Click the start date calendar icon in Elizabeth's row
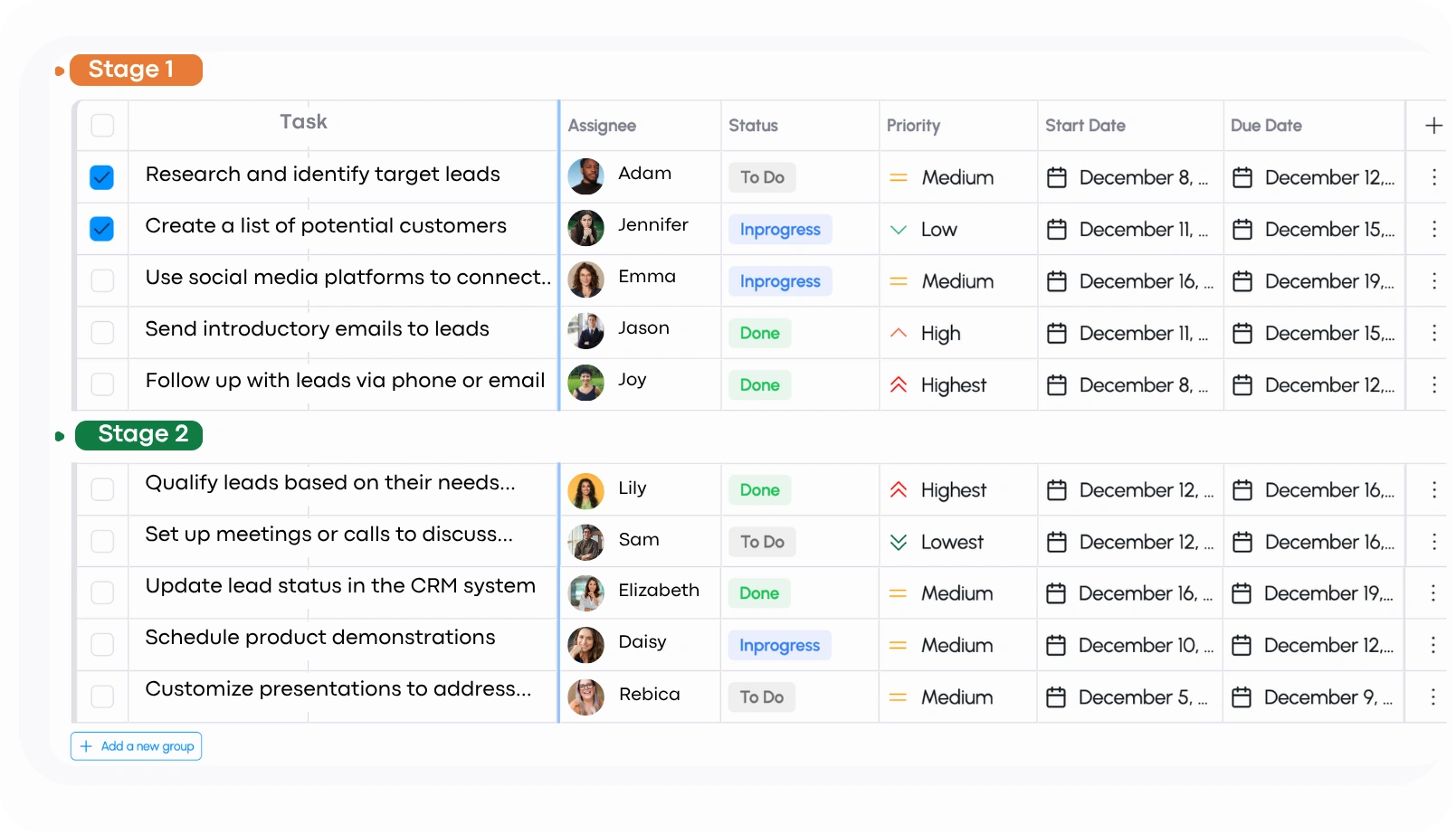 1056,593
